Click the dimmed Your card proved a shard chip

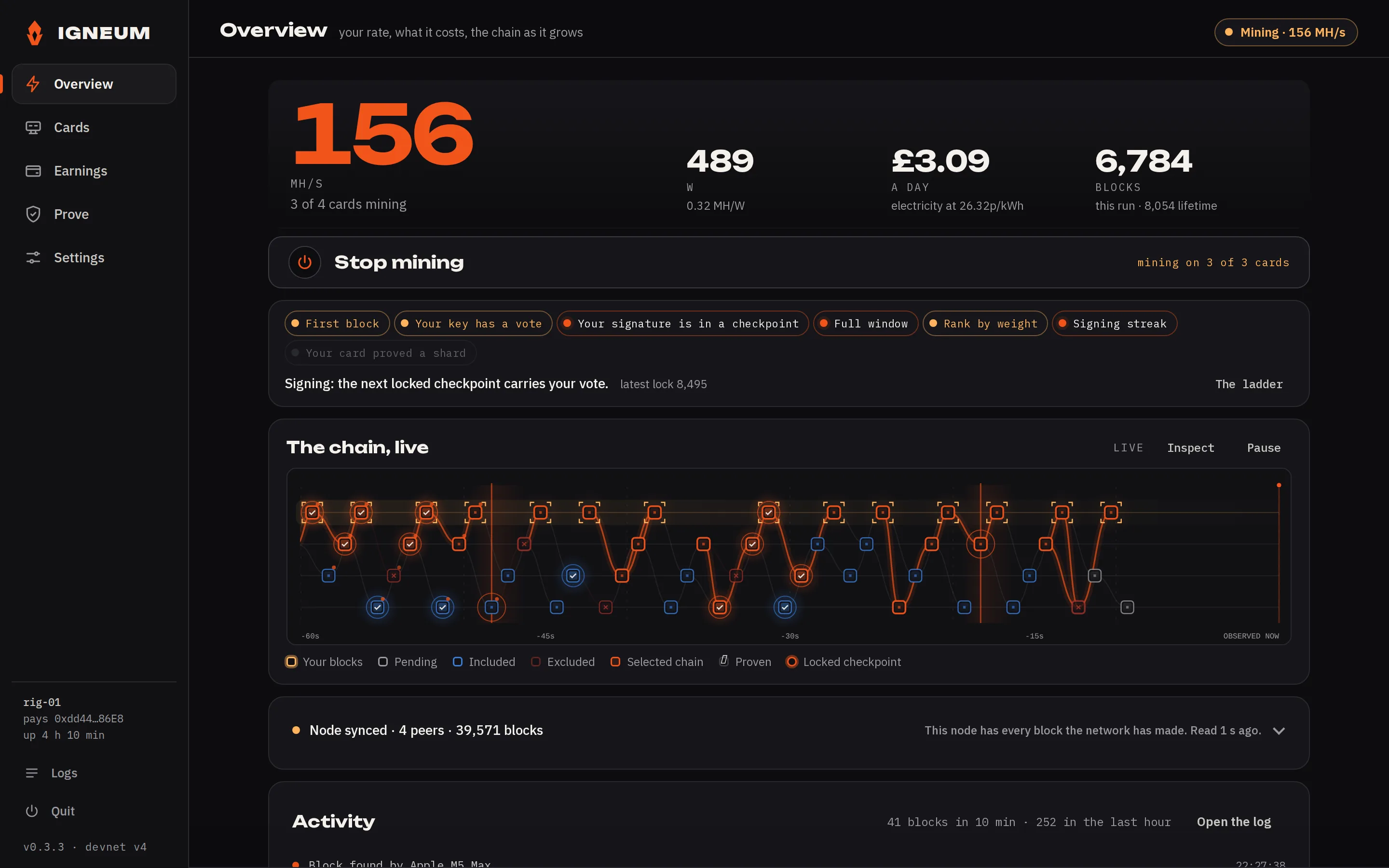[x=381, y=353]
